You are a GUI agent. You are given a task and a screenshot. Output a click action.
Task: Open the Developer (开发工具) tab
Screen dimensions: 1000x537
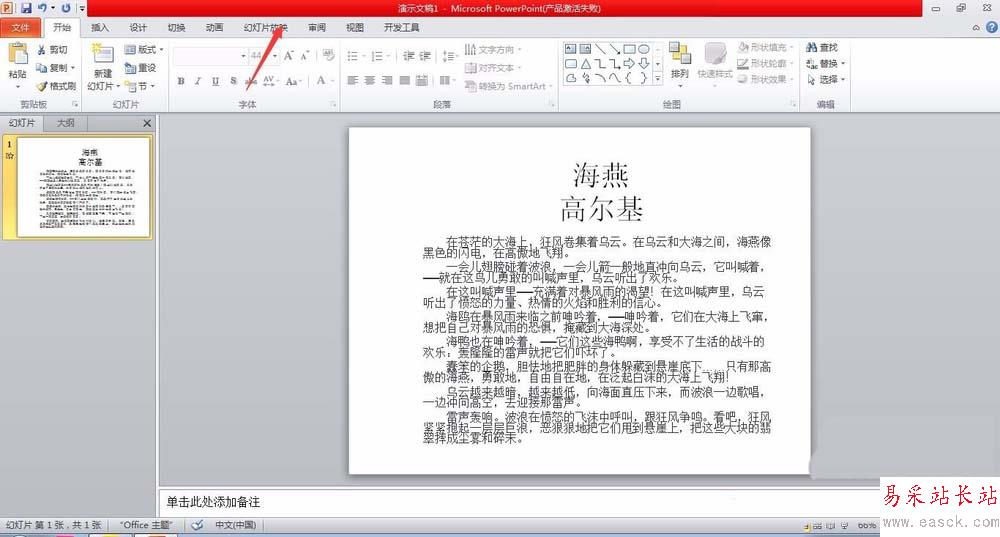pos(402,27)
